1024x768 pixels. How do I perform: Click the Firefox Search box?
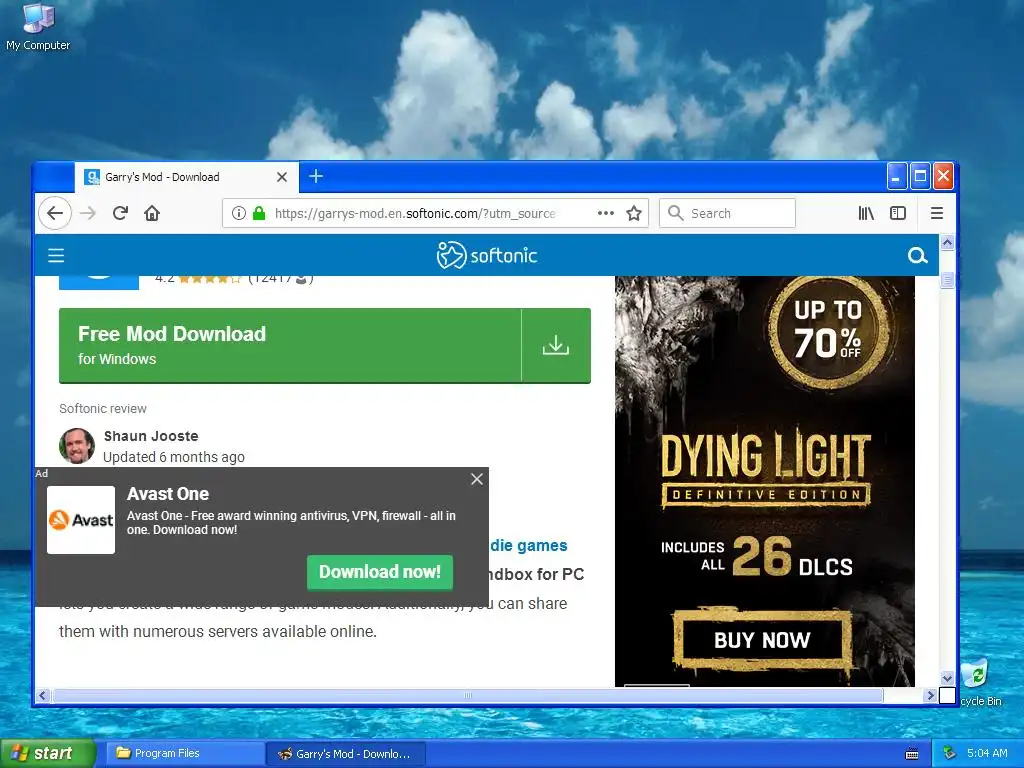728,213
